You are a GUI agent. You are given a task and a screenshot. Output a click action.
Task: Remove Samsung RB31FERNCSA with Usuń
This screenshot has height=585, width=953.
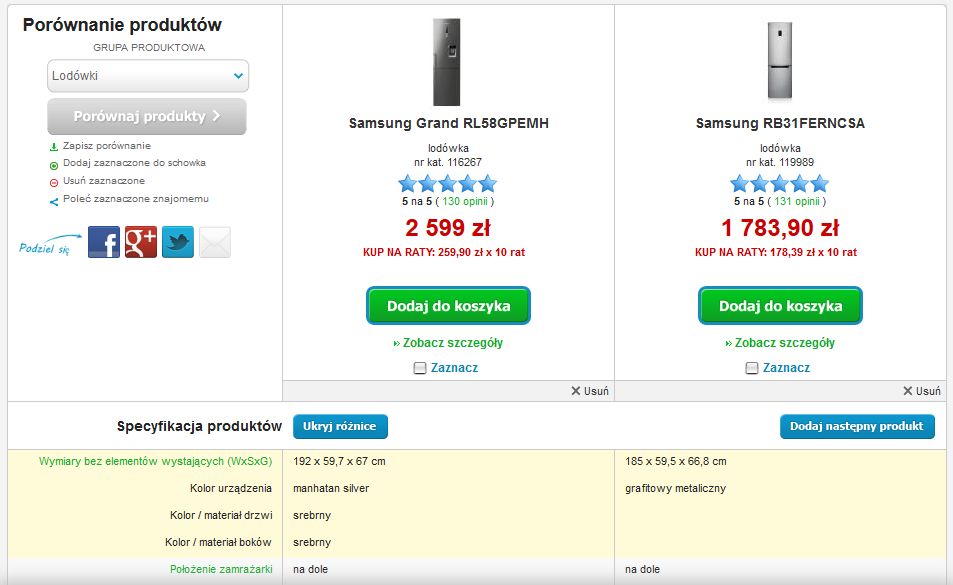click(921, 391)
